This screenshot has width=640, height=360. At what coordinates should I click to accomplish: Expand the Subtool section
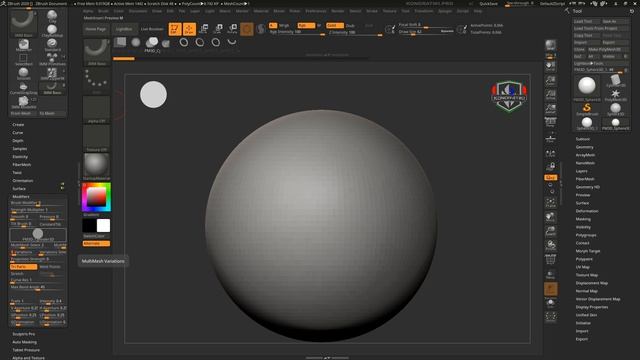click(x=582, y=139)
